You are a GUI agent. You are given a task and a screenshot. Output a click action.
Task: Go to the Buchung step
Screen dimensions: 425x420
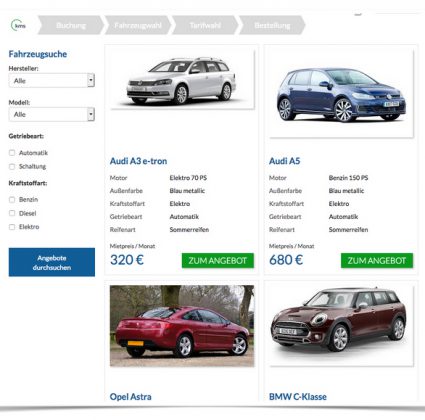71,25
